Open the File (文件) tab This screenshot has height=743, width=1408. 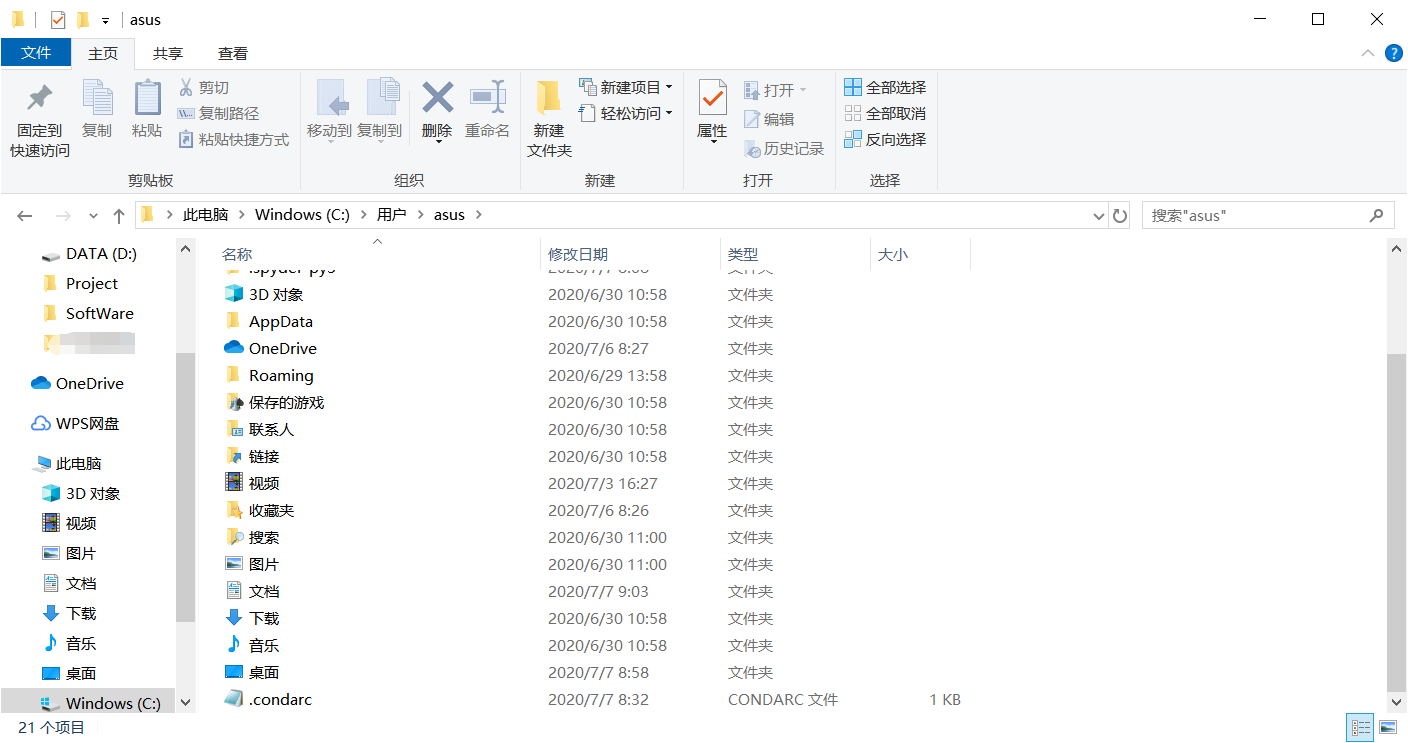pyautogui.click(x=36, y=53)
